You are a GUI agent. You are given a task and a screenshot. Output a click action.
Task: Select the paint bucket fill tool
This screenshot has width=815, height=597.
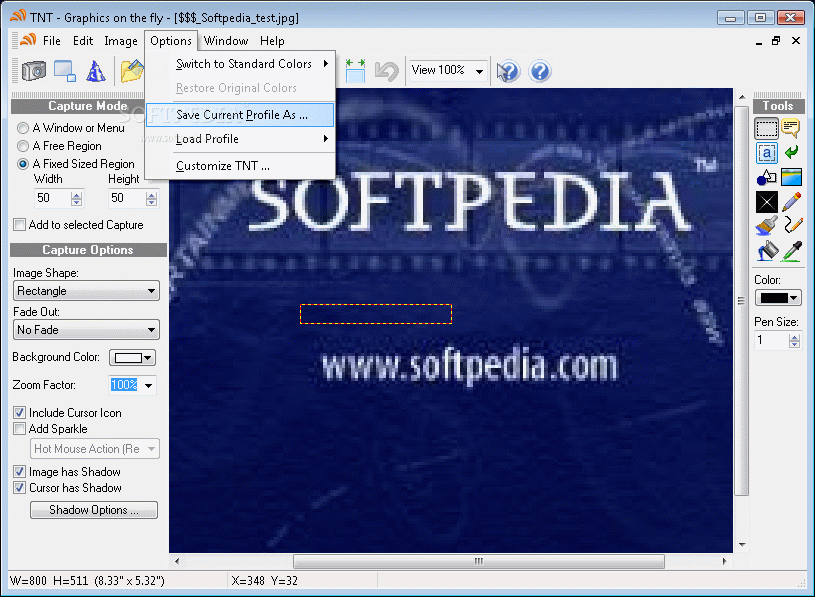[x=767, y=251]
